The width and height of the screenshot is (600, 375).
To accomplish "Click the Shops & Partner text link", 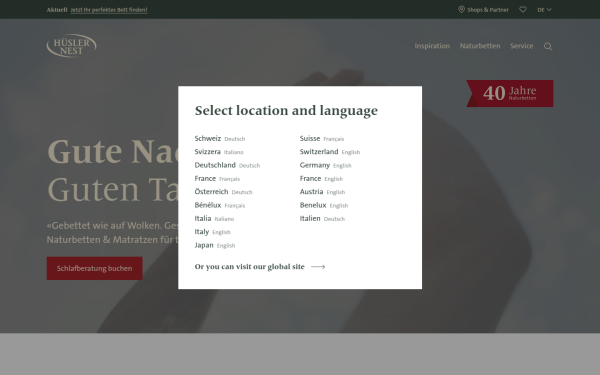I will (x=488, y=10).
